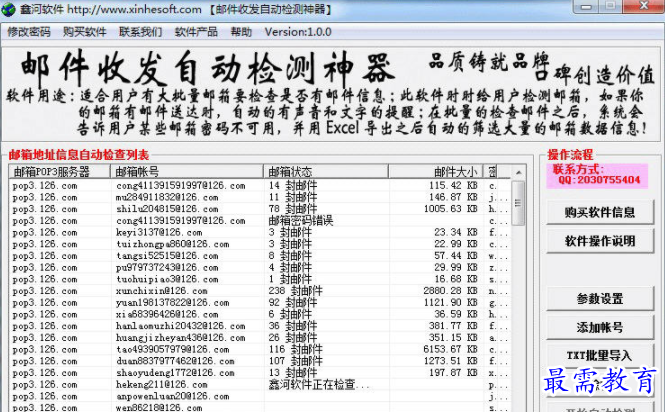
Task: Click the 6153.67 KB size cell
Action: click(x=450, y=350)
